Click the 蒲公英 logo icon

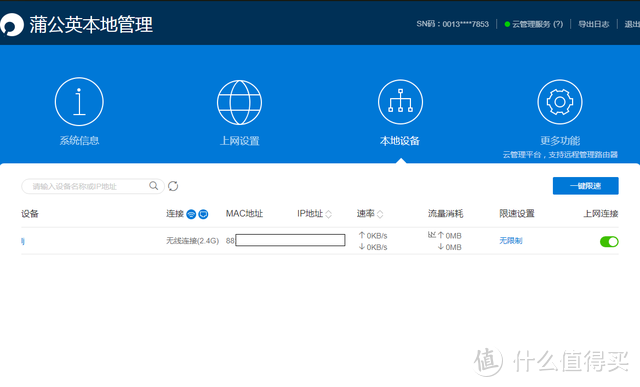pyautogui.click(x=11, y=24)
